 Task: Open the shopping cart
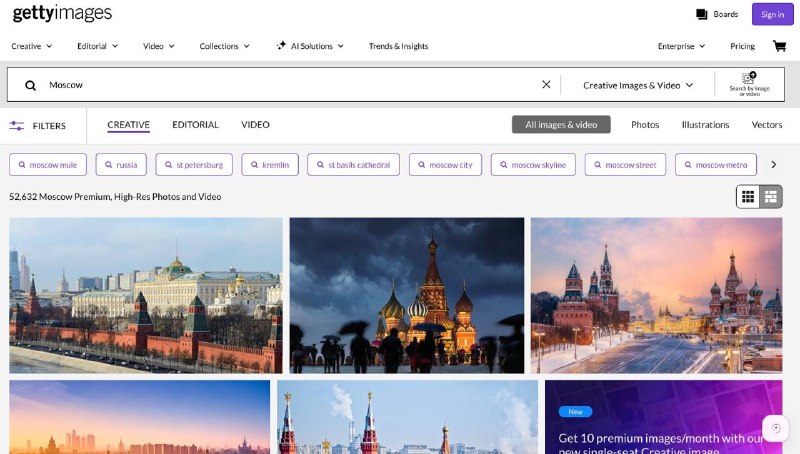point(779,46)
